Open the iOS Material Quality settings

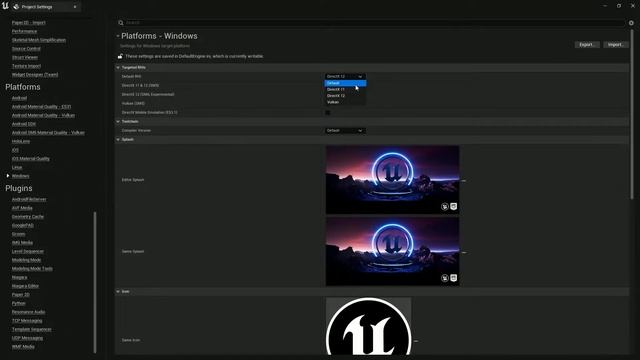pos(31,158)
